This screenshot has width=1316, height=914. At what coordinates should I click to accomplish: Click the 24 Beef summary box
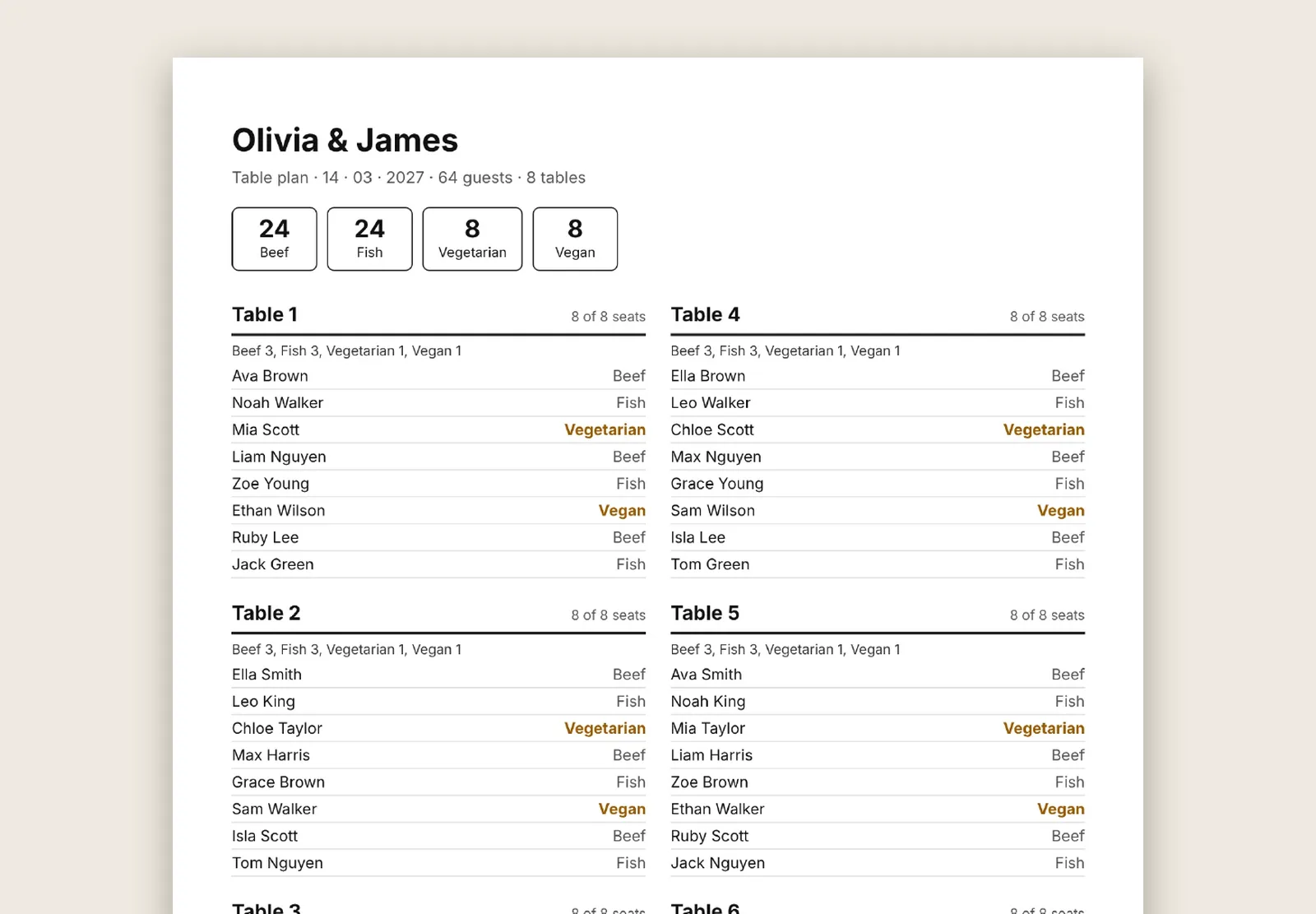click(x=274, y=239)
